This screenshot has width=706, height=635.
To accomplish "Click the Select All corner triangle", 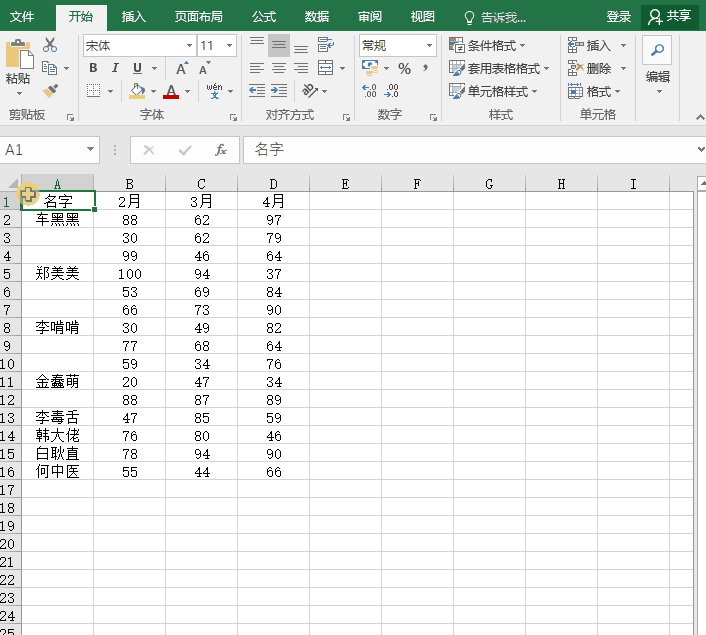I will point(11,183).
